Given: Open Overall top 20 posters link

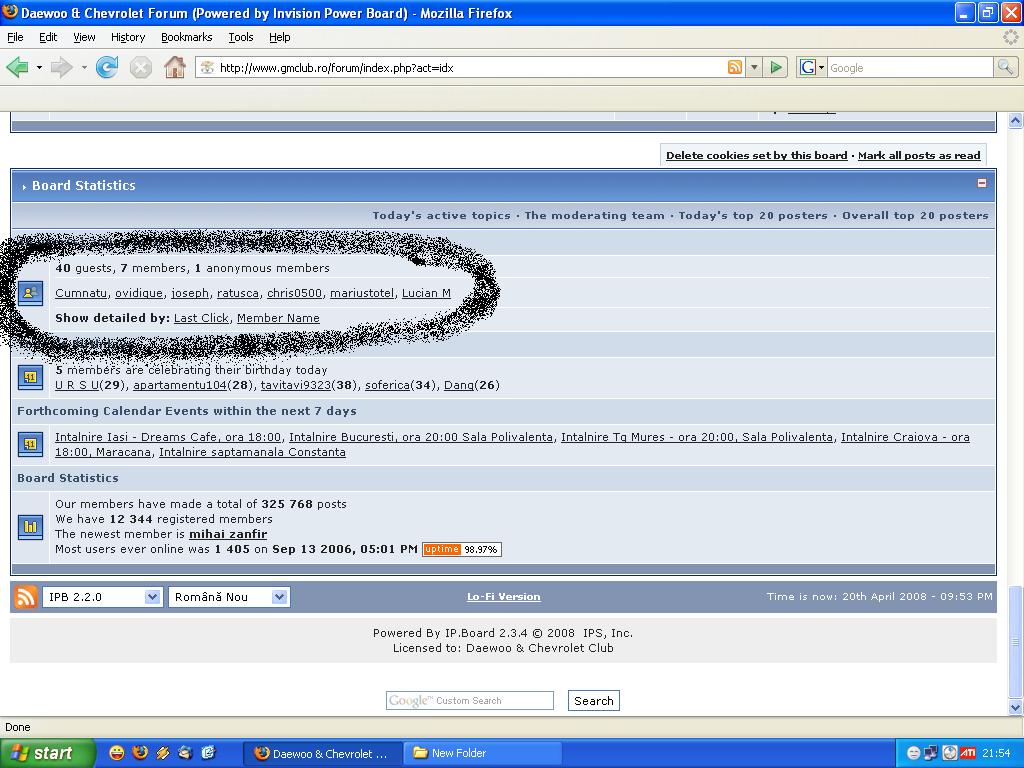Looking at the screenshot, I should click(x=915, y=216).
